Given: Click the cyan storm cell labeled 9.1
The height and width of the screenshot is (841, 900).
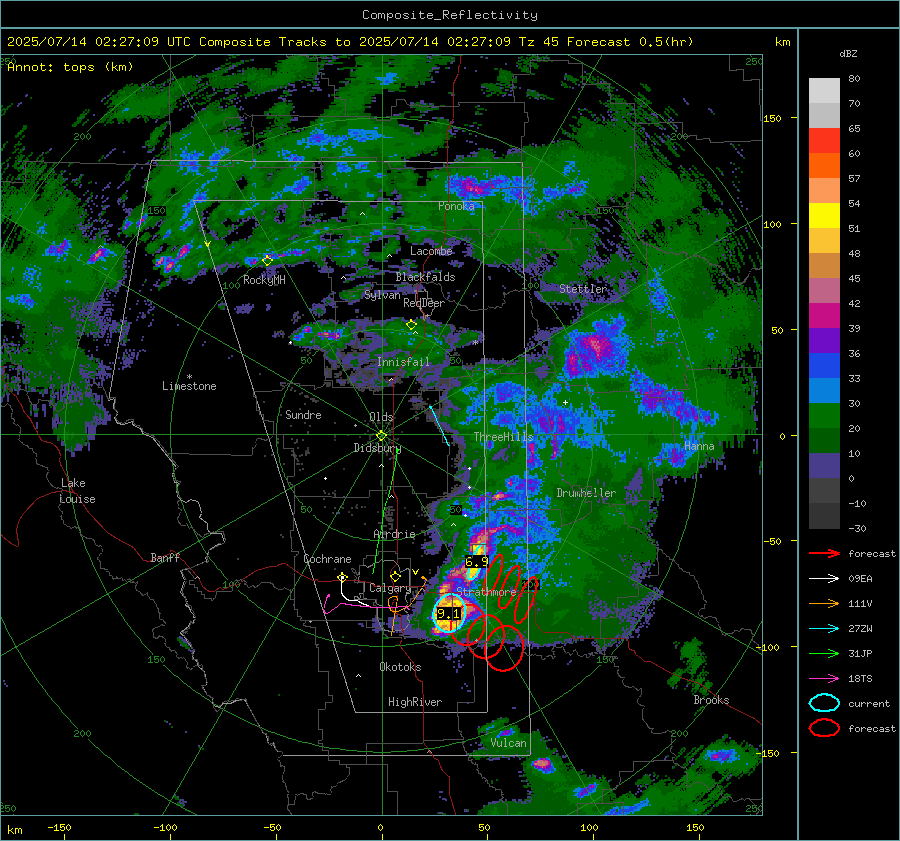Looking at the screenshot, I should tap(448, 614).
